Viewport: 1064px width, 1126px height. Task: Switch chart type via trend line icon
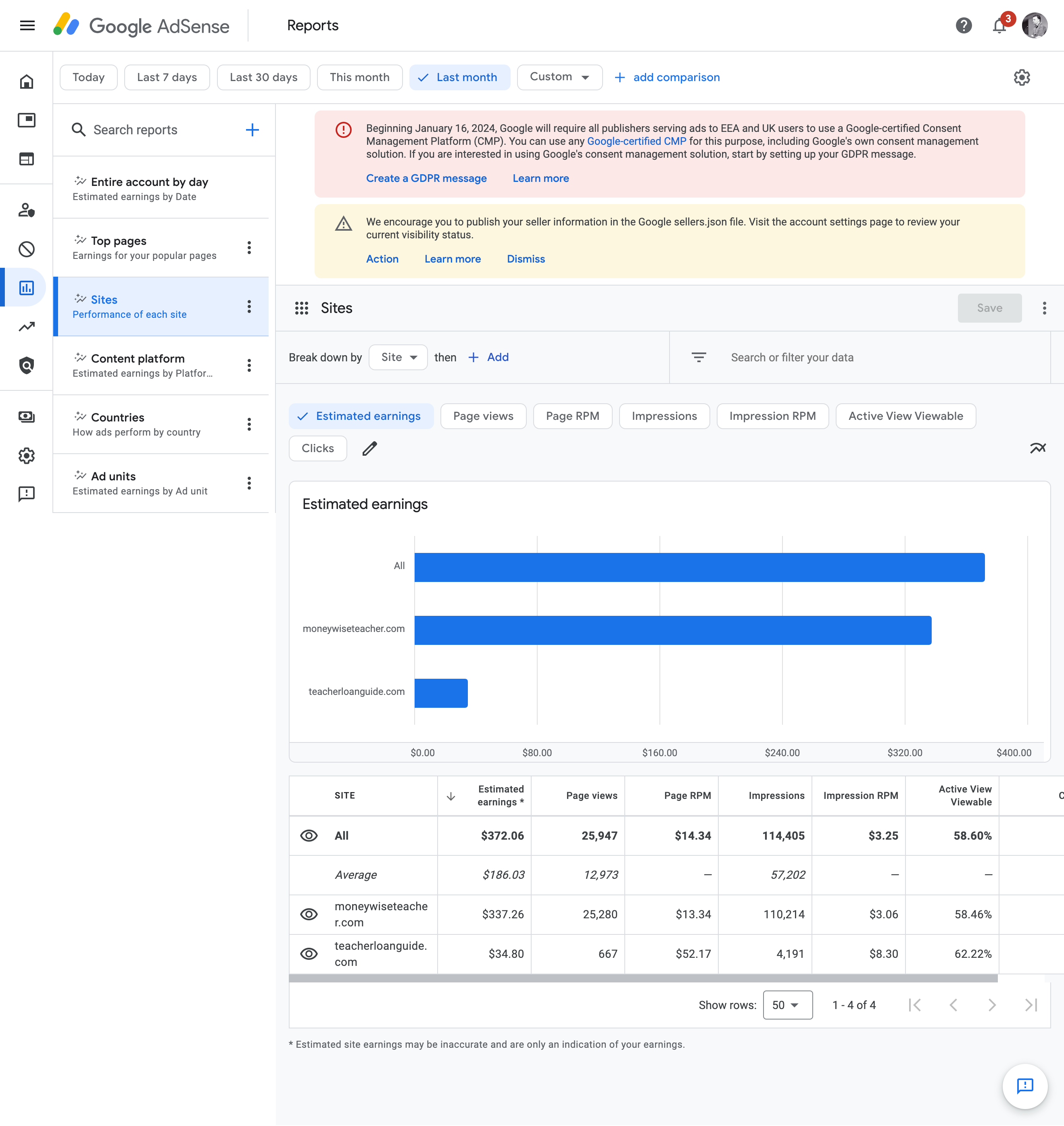coord(1037,448)
